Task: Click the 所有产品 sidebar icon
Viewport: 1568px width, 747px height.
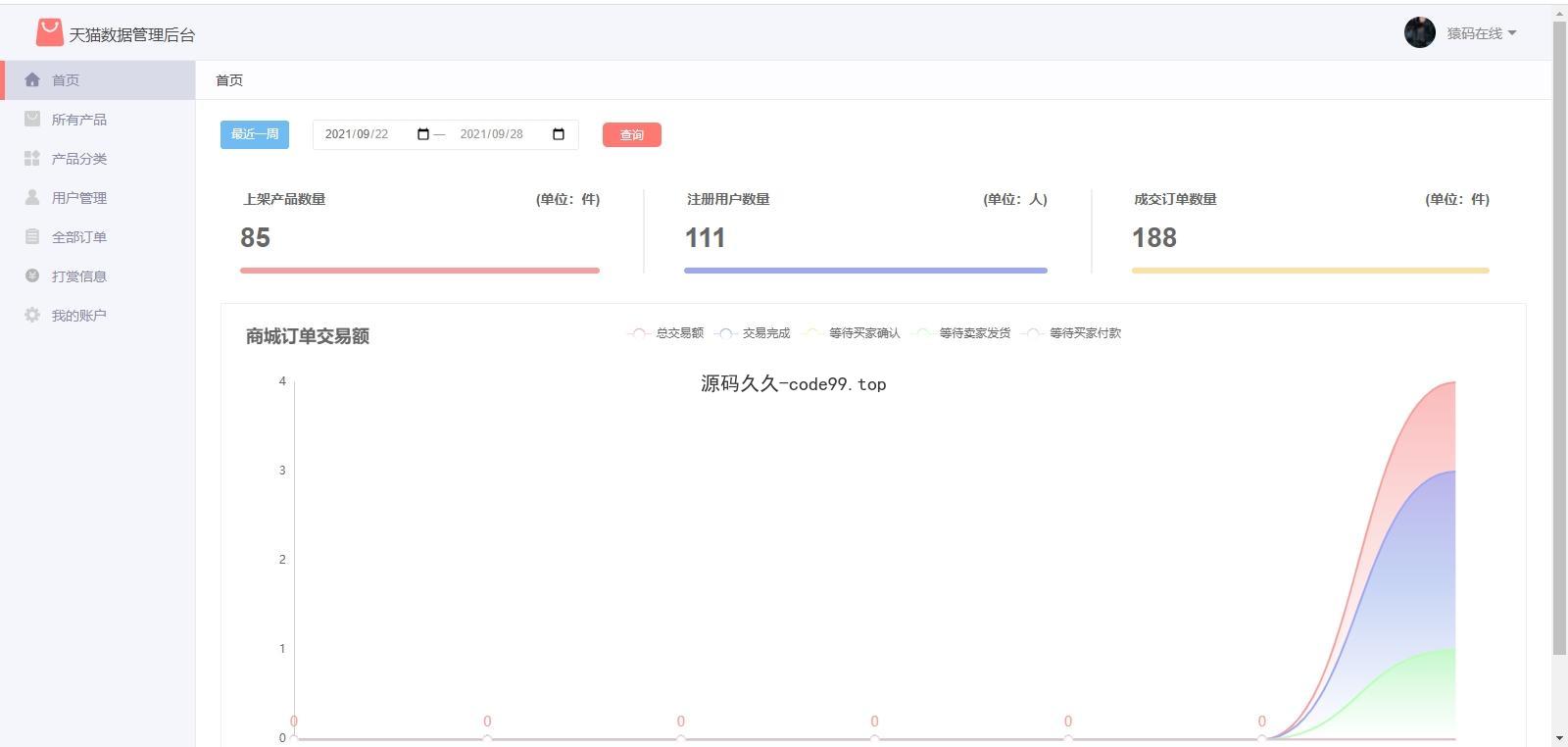Action: 32,119
